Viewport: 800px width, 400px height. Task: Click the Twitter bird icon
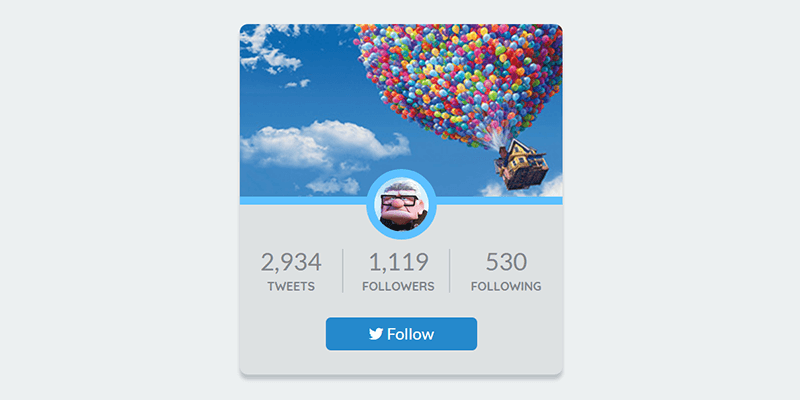tap(376, 334)
